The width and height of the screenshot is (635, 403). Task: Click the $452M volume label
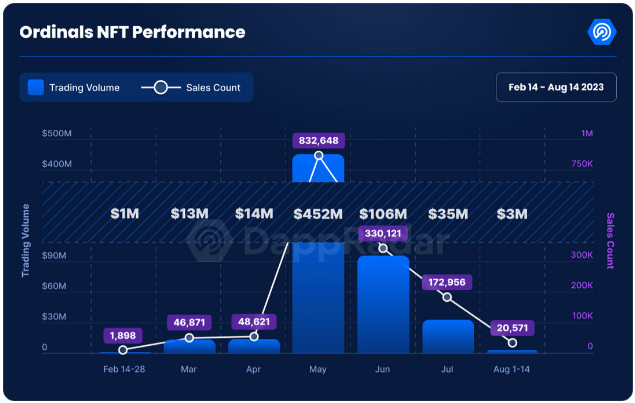[x=318, y=214]
